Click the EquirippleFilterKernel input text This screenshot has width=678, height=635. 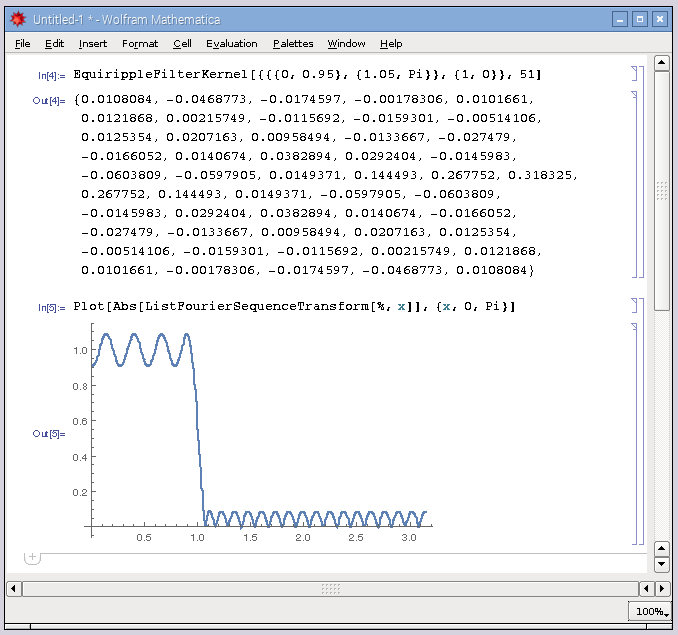coord(307,74)
